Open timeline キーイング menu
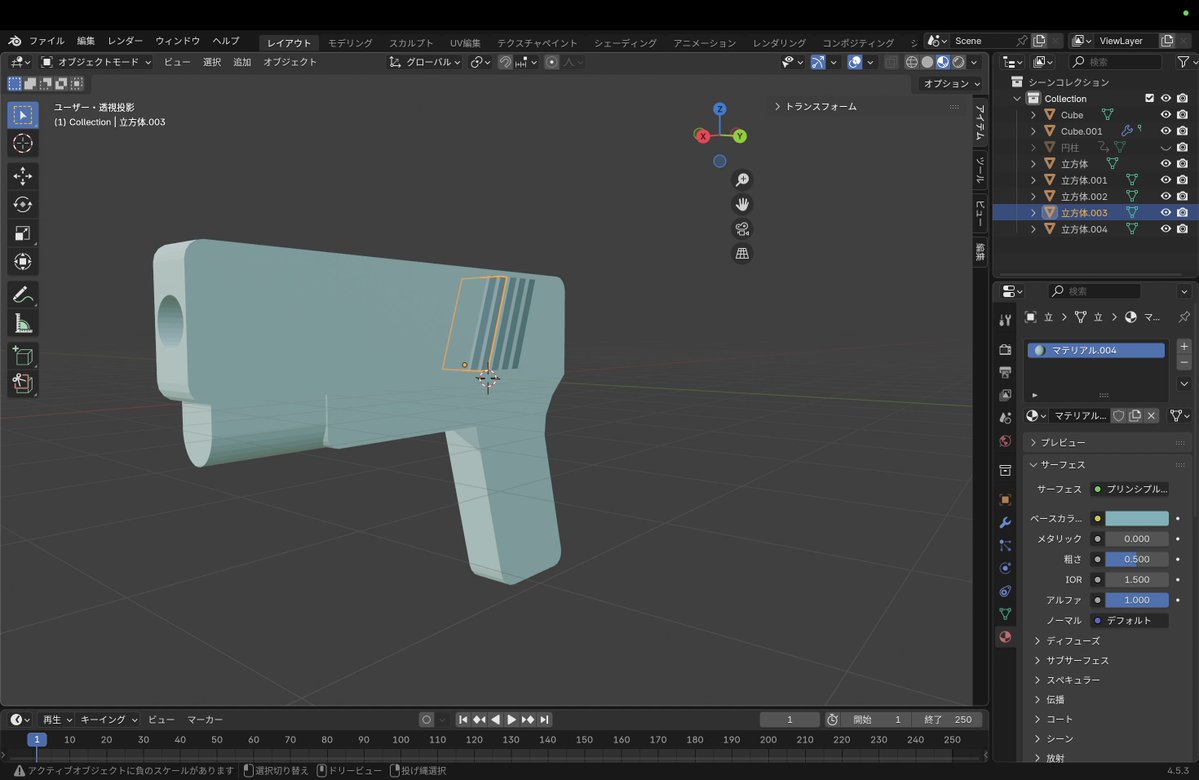 [109, 720]
